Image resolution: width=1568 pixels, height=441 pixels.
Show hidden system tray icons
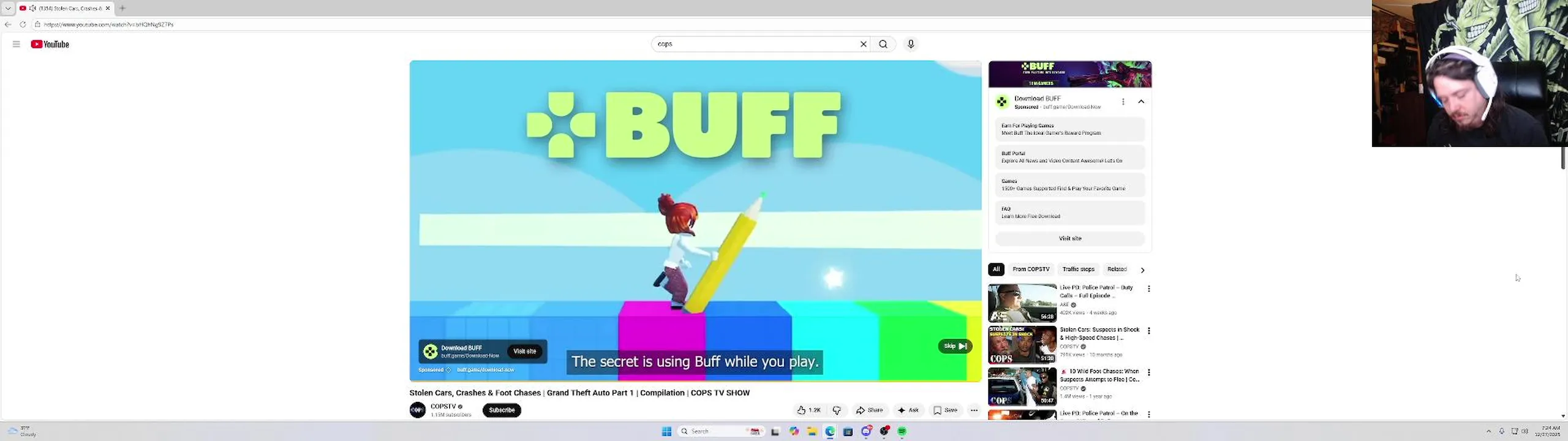[1489, 432]
